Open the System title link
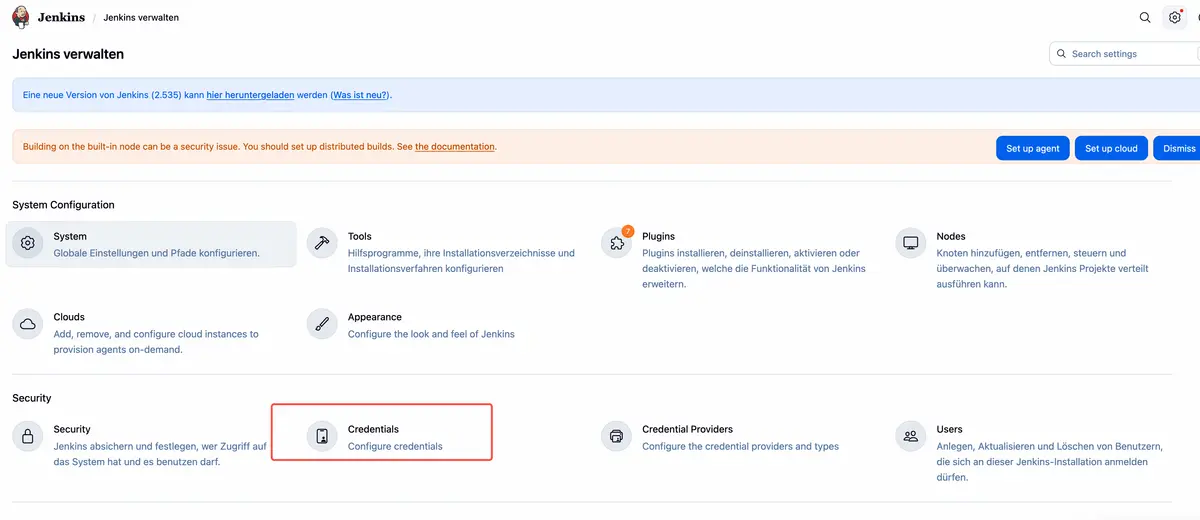Viewport: 1200px width, 520px height. pyautogui.click(x=70, y=237)
